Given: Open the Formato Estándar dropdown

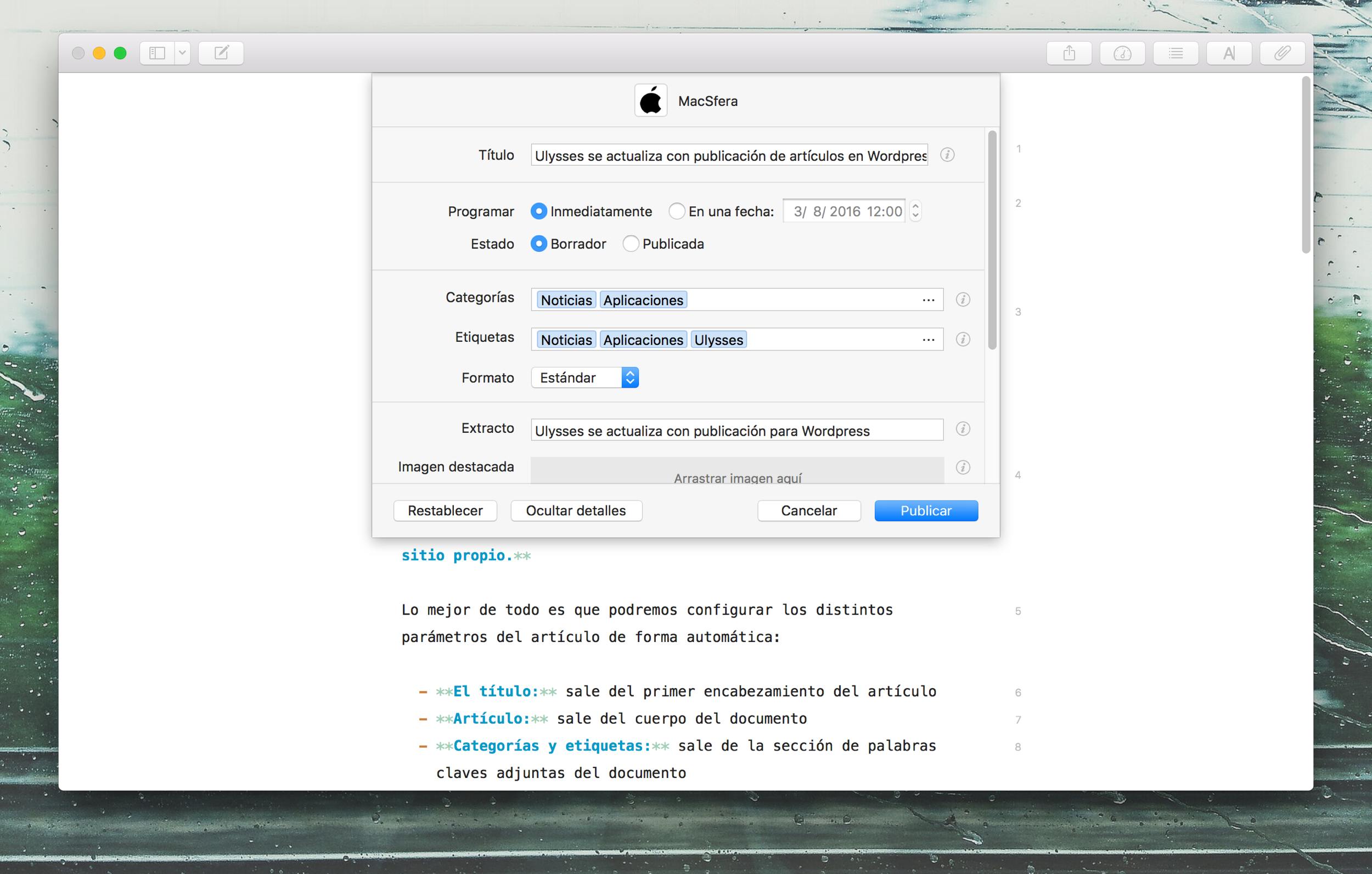Looking at the screenshot, I should tap(584, 377).
